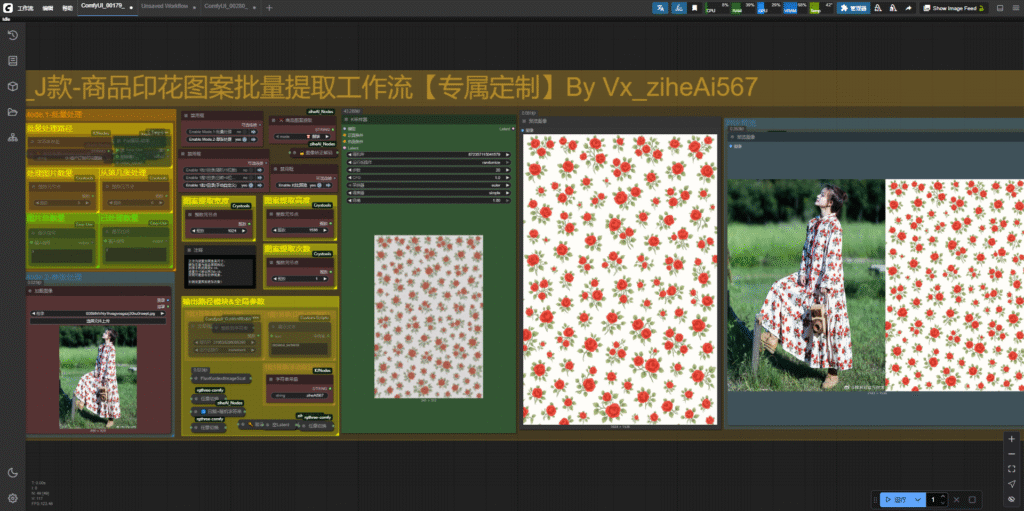Click the ComfyUI logo in the top-left
The width and height of the screenshot is (1024, 511).
[6, 8]
